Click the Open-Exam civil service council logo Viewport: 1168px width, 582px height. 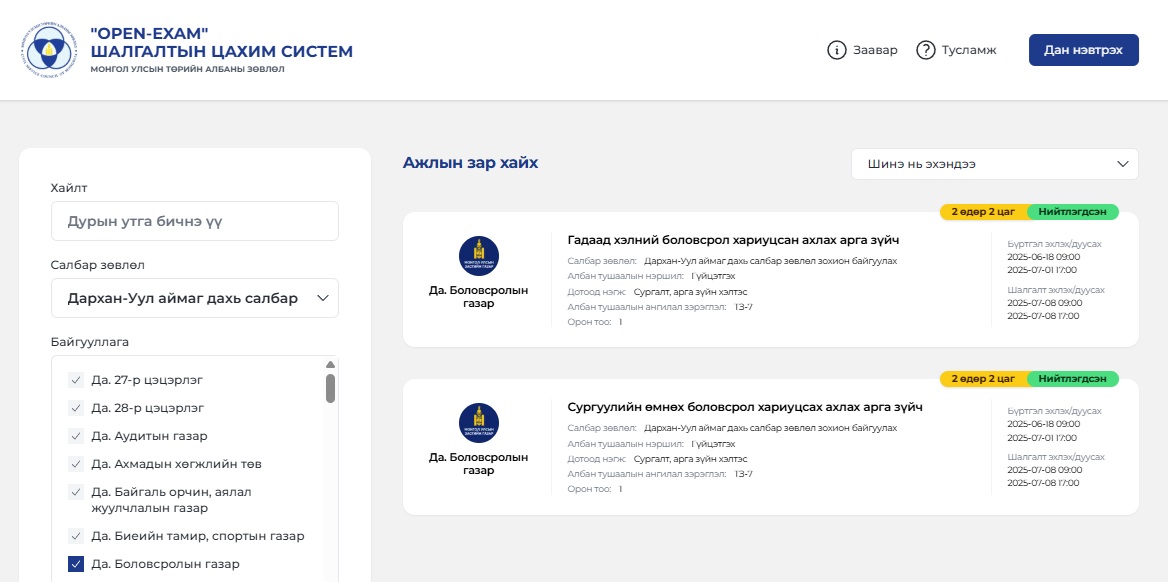(x=48, y=50)
